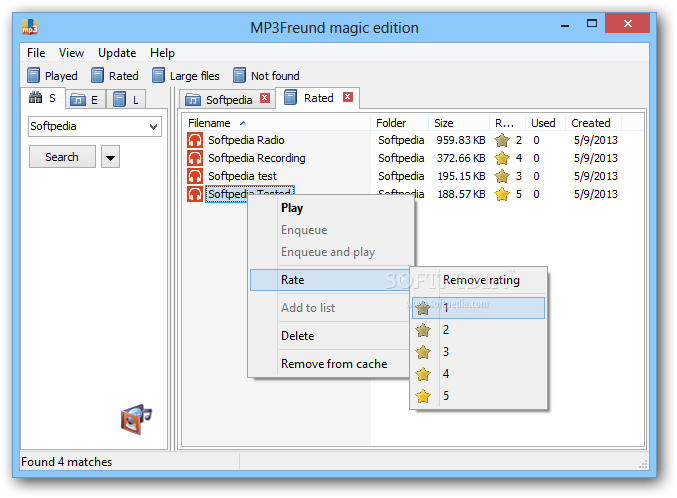The height and width of the screenshot is (498, 677).
Task: Click the MP3Freund app icon in title bar
Action: (x=30, y=27)
